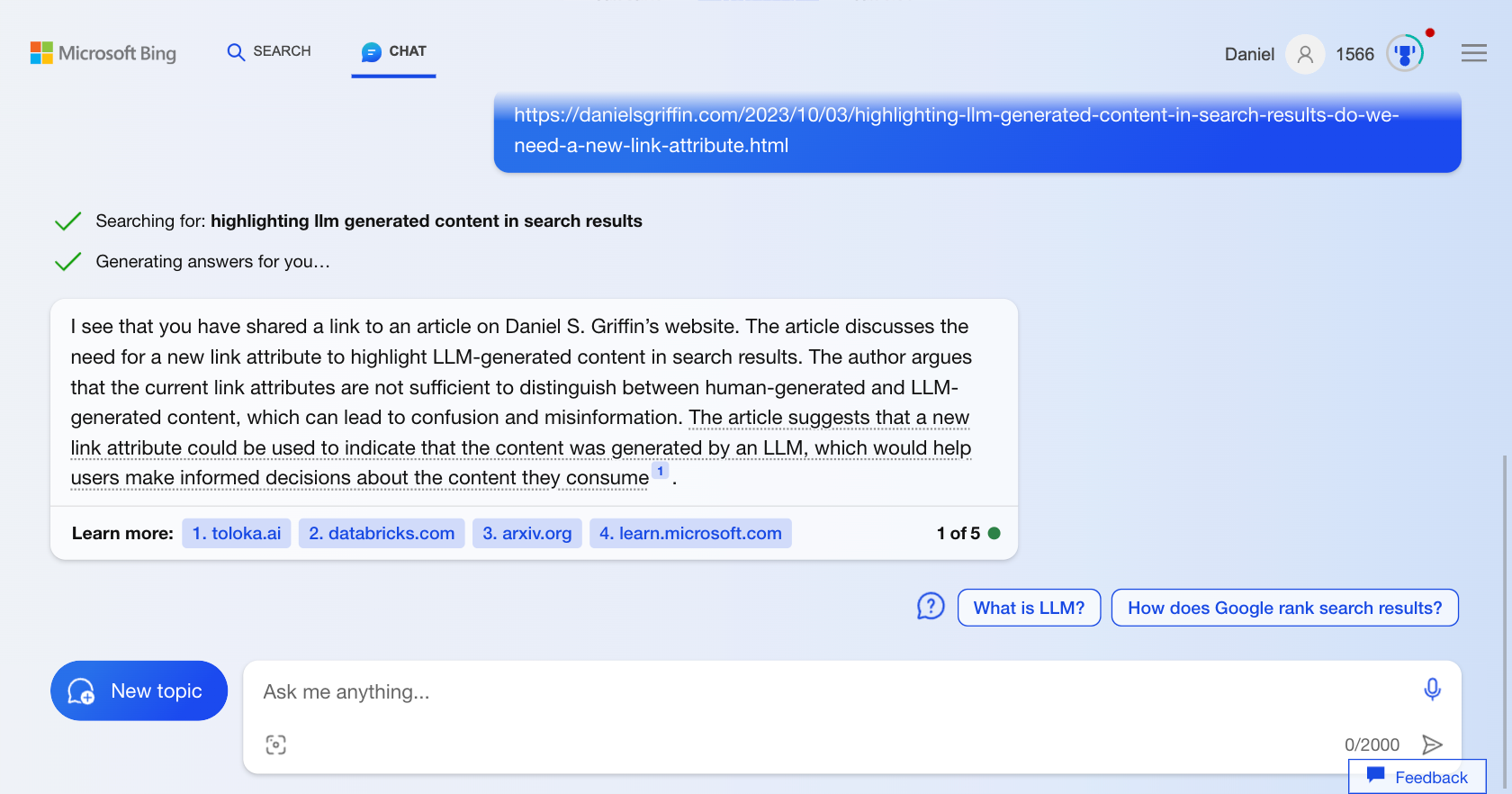The image size is (1512, 794).
Task: Open the Rewards trophy icon
Action: coord(1404,54)
